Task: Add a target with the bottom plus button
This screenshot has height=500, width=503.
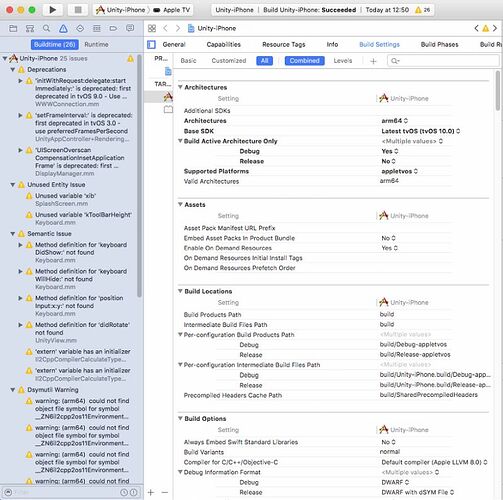Action: (151, 492)
